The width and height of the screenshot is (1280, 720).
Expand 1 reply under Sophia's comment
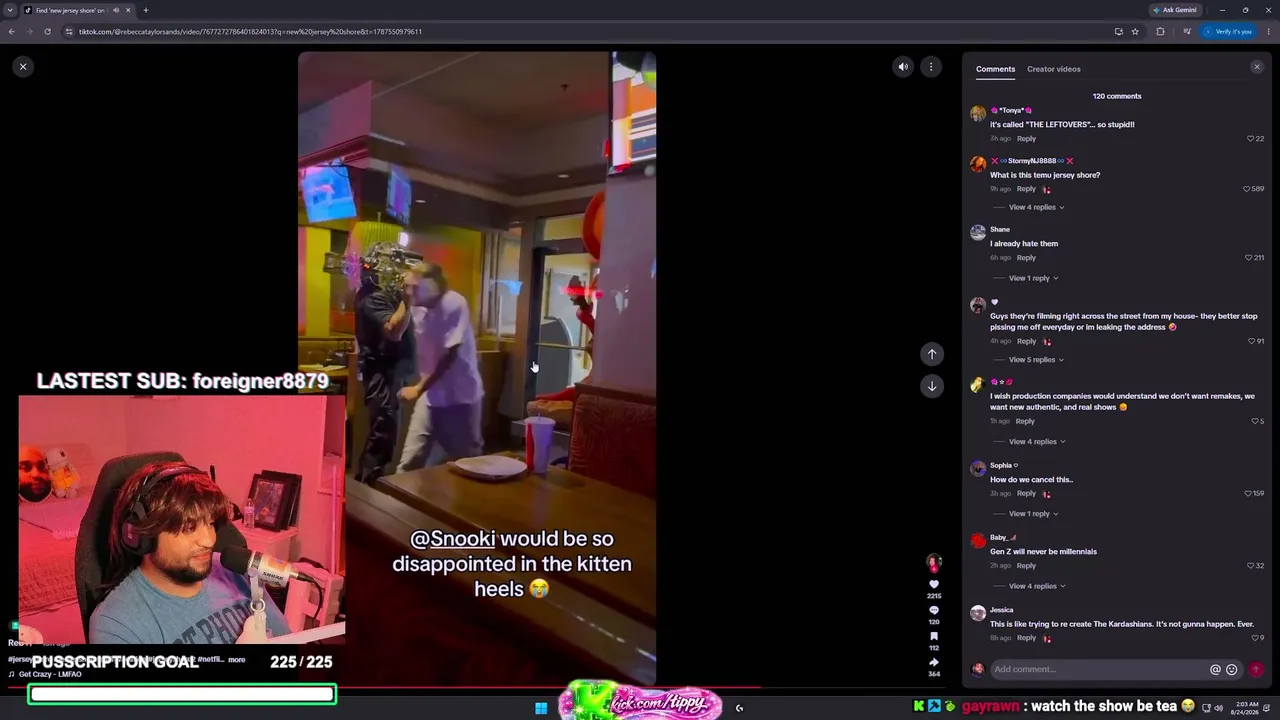point(1034,514)
